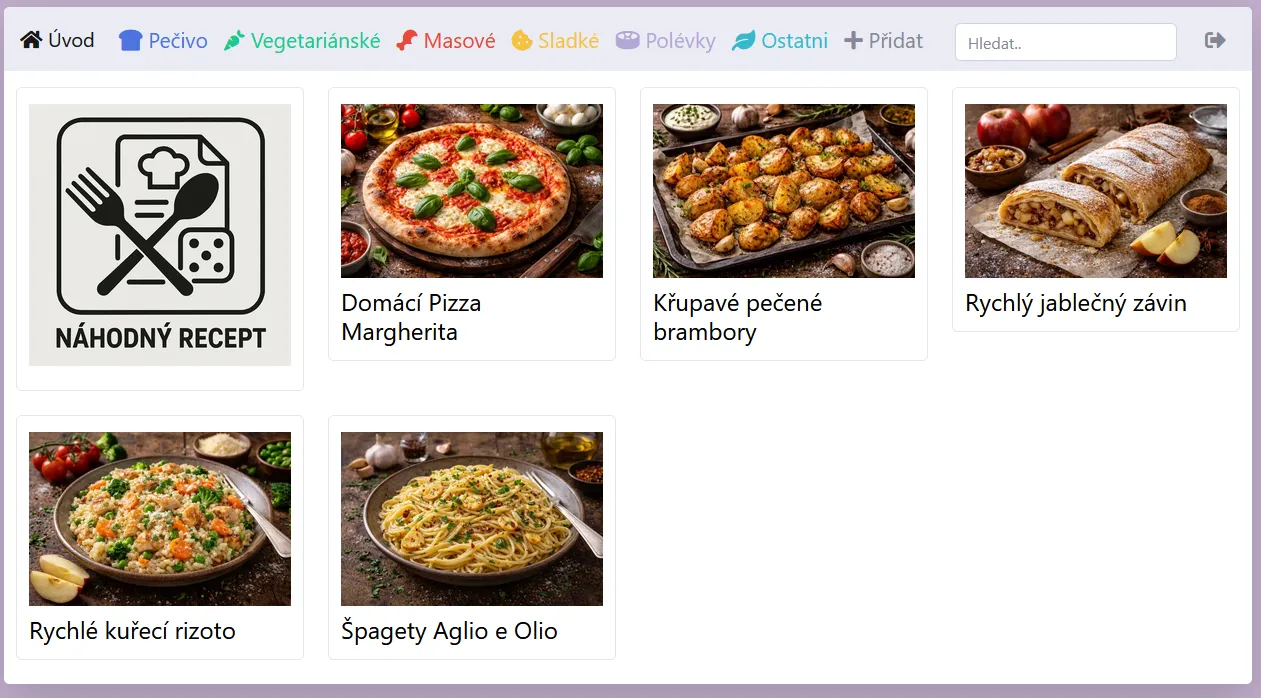Open the Vegetariánské category
The image size is (1261, 698).
(302, 41)
